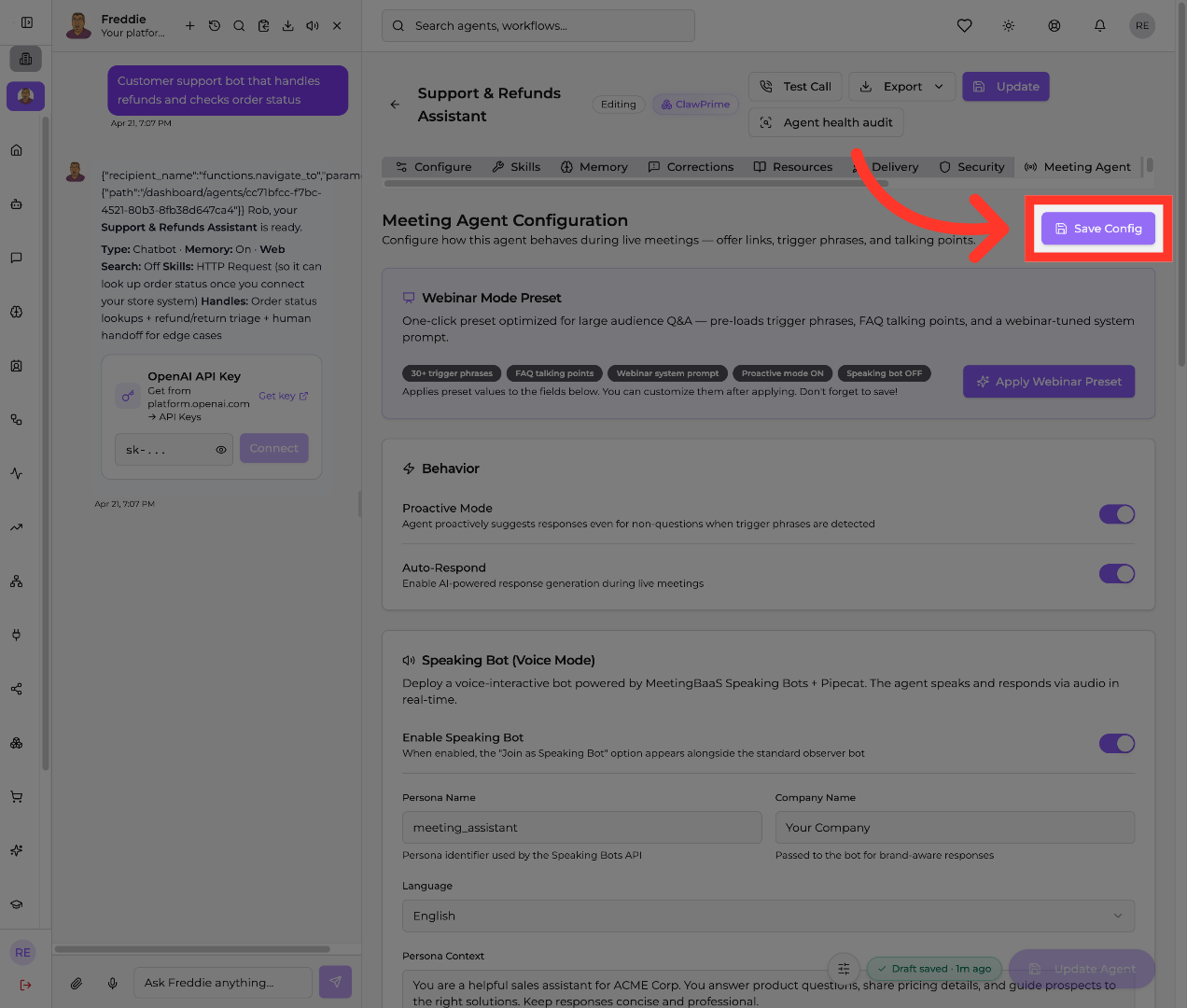
Task: Go to the Security tab
Action: [x=972, y=167]
